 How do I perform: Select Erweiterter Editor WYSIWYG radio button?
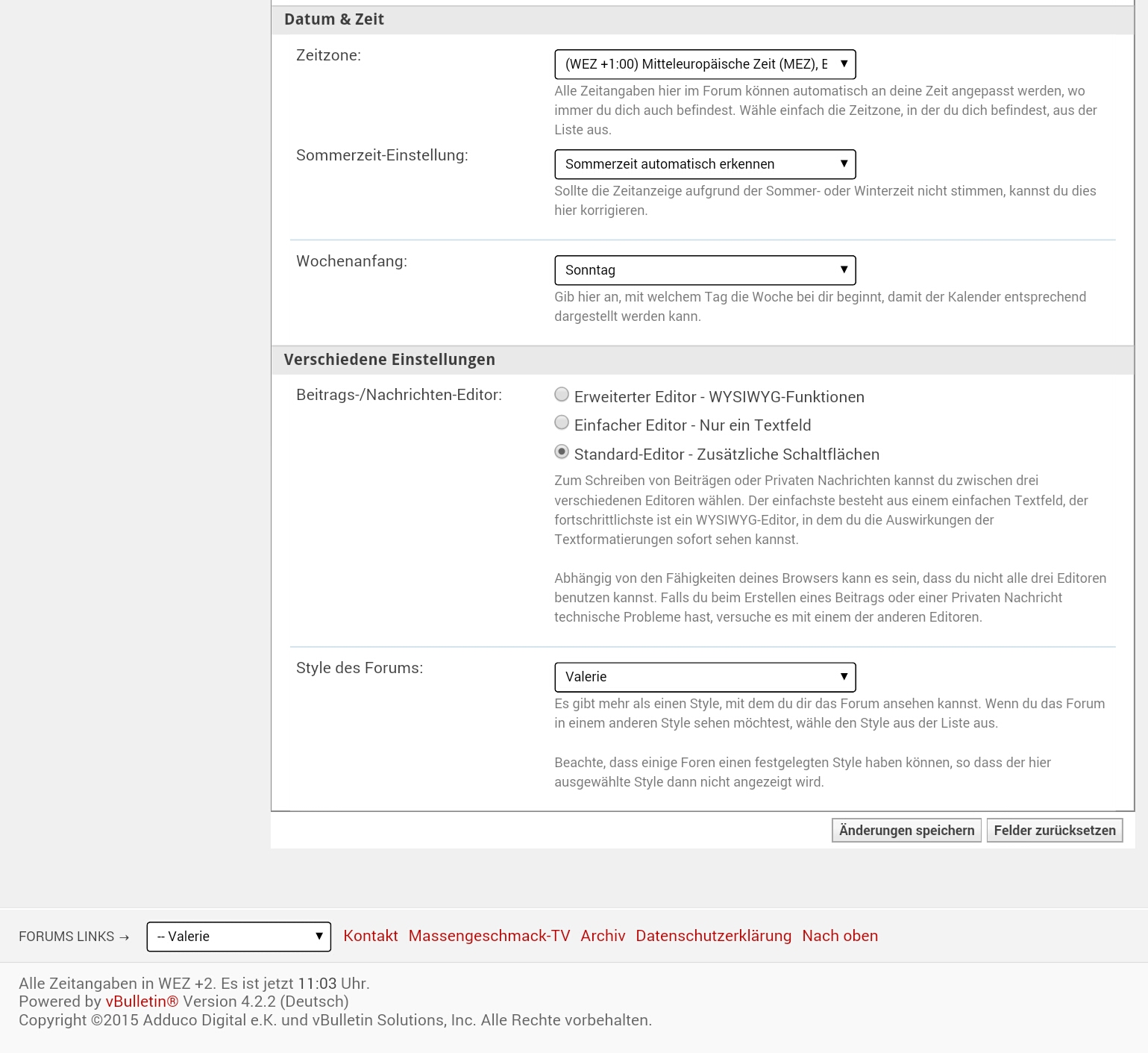pos(562,395)
